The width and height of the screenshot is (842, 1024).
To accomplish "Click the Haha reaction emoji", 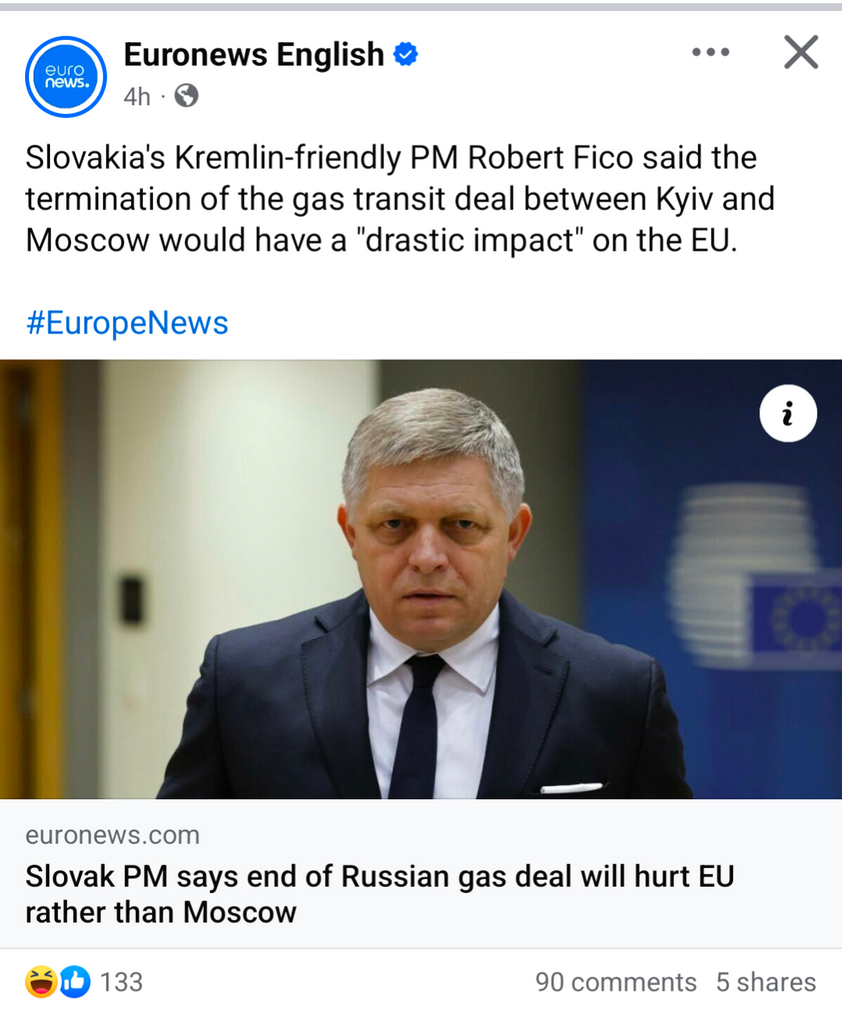I will (41, 982).
